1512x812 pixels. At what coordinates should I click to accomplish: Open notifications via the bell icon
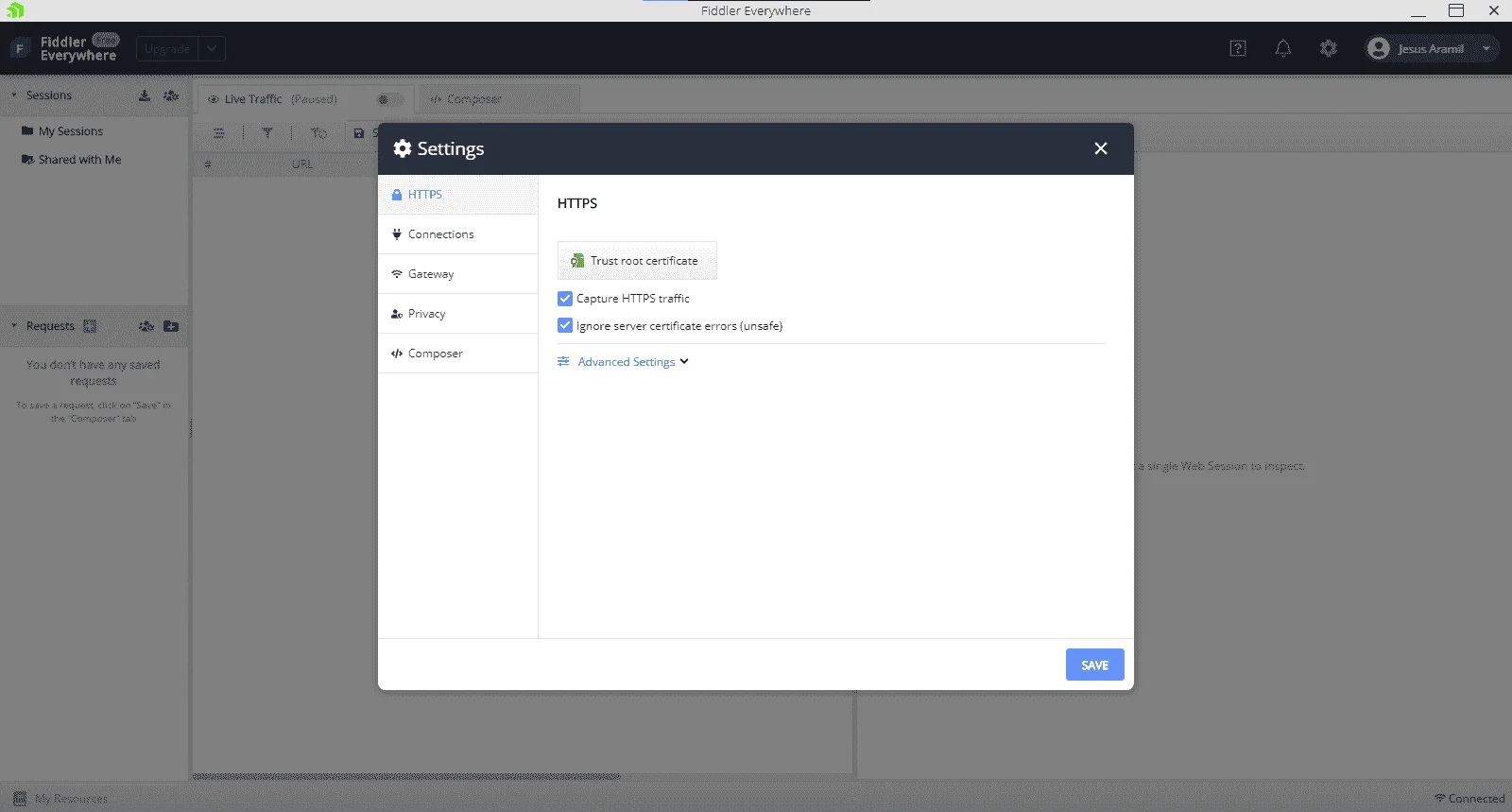pos(1283,48)
